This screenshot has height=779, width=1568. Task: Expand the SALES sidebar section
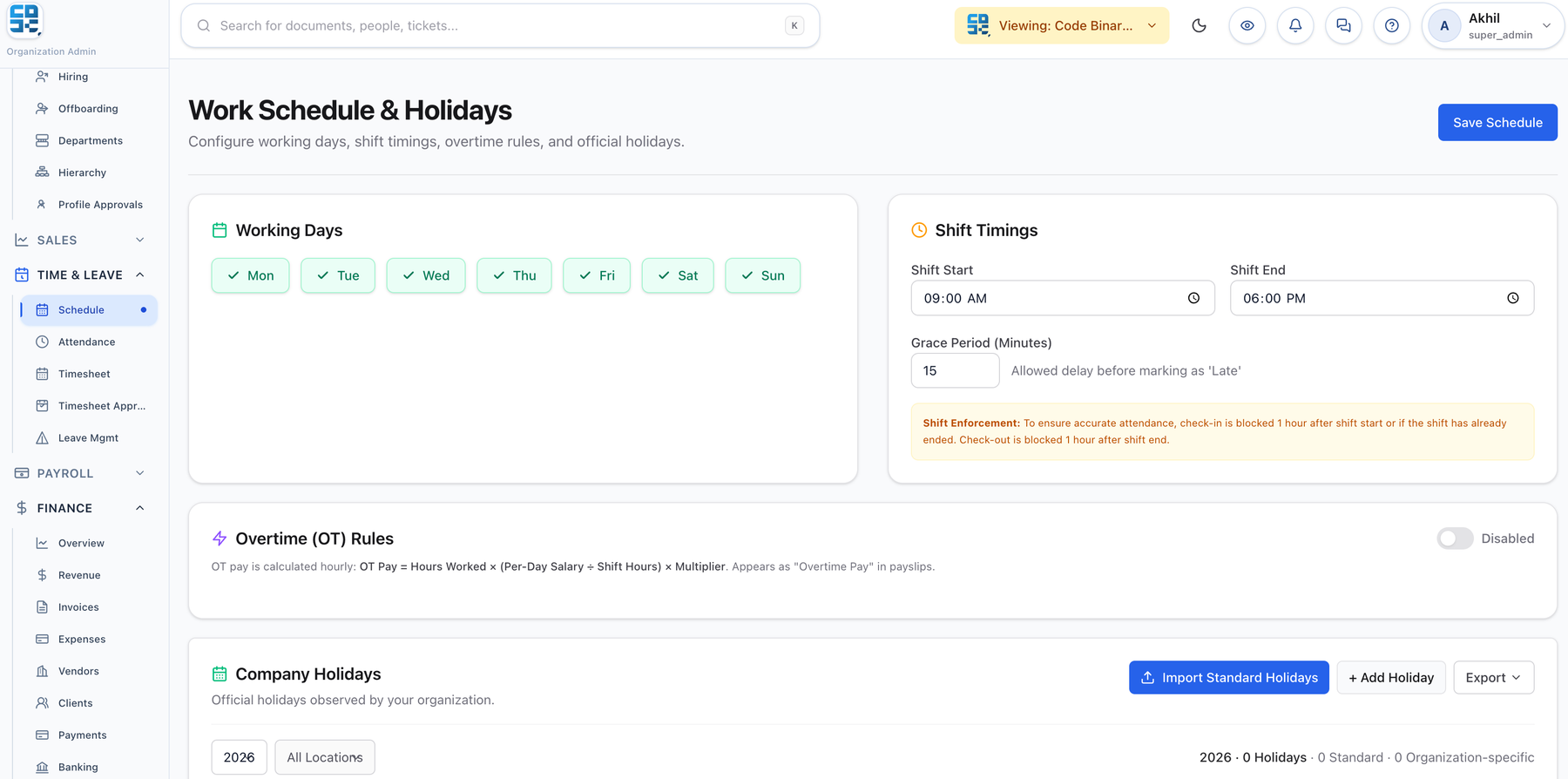click(x=79, y=240)
